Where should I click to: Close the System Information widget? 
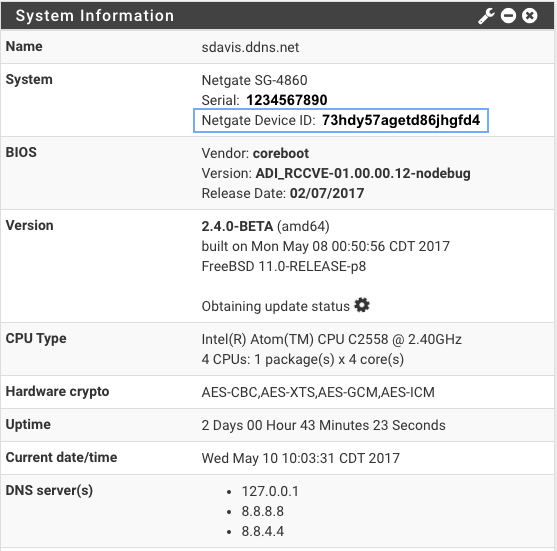530,16
